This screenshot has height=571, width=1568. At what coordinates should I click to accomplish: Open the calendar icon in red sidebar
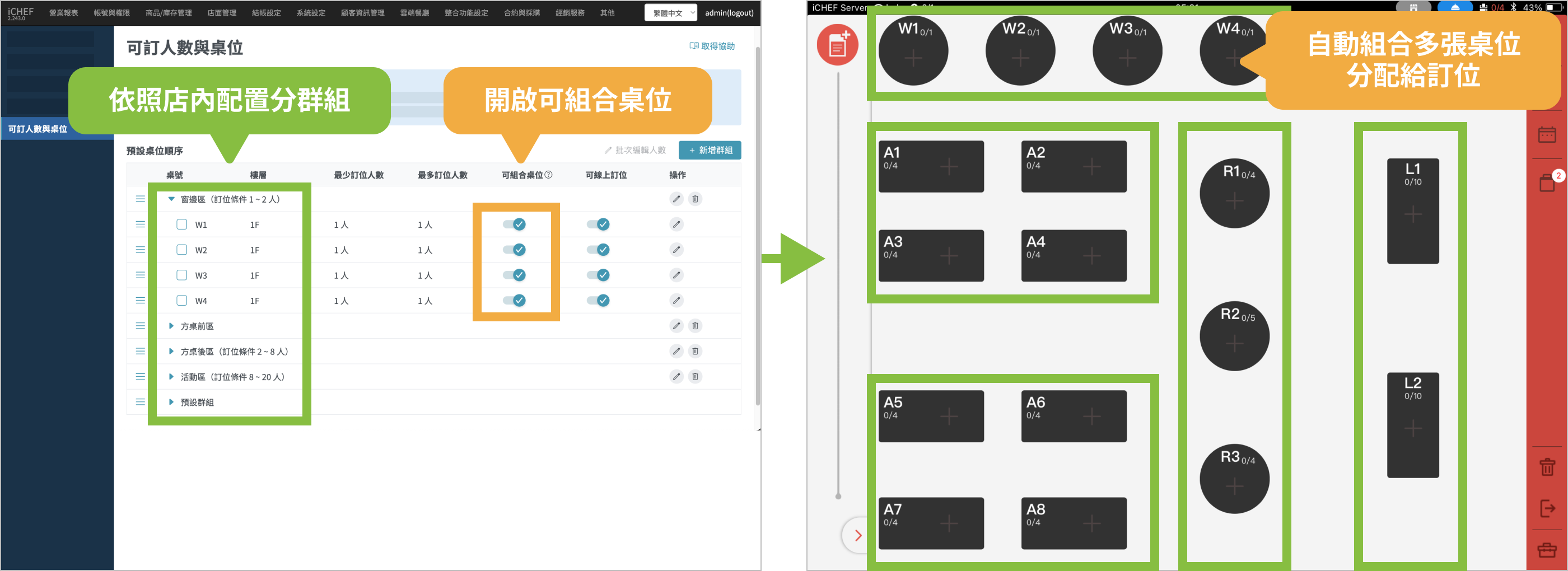1546,134
